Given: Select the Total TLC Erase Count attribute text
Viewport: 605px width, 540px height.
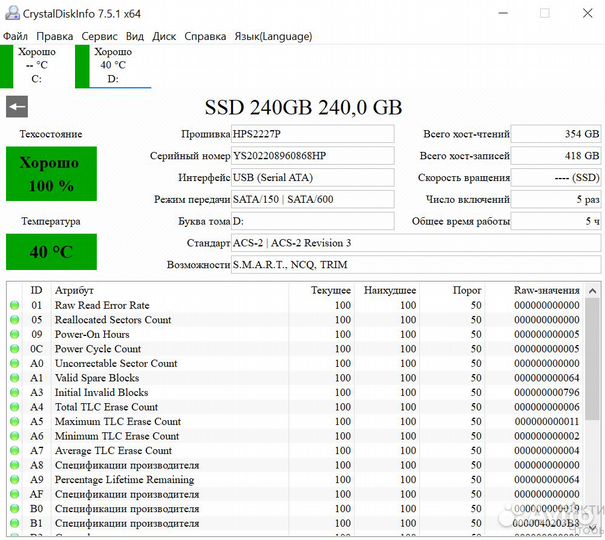Looking at the screenshot, I should point(106,407).
